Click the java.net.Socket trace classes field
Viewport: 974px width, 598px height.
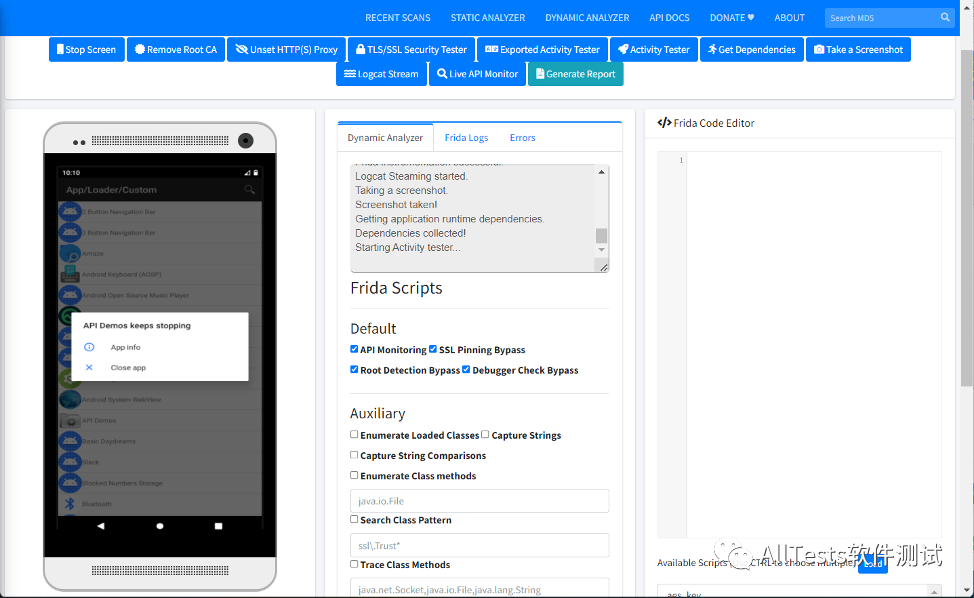click(x=480, y=588)
